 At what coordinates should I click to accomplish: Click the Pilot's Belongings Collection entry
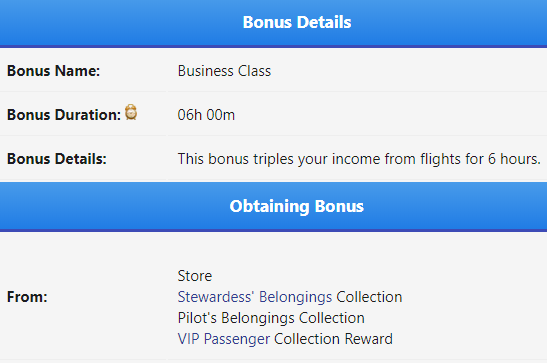[271, 318]
